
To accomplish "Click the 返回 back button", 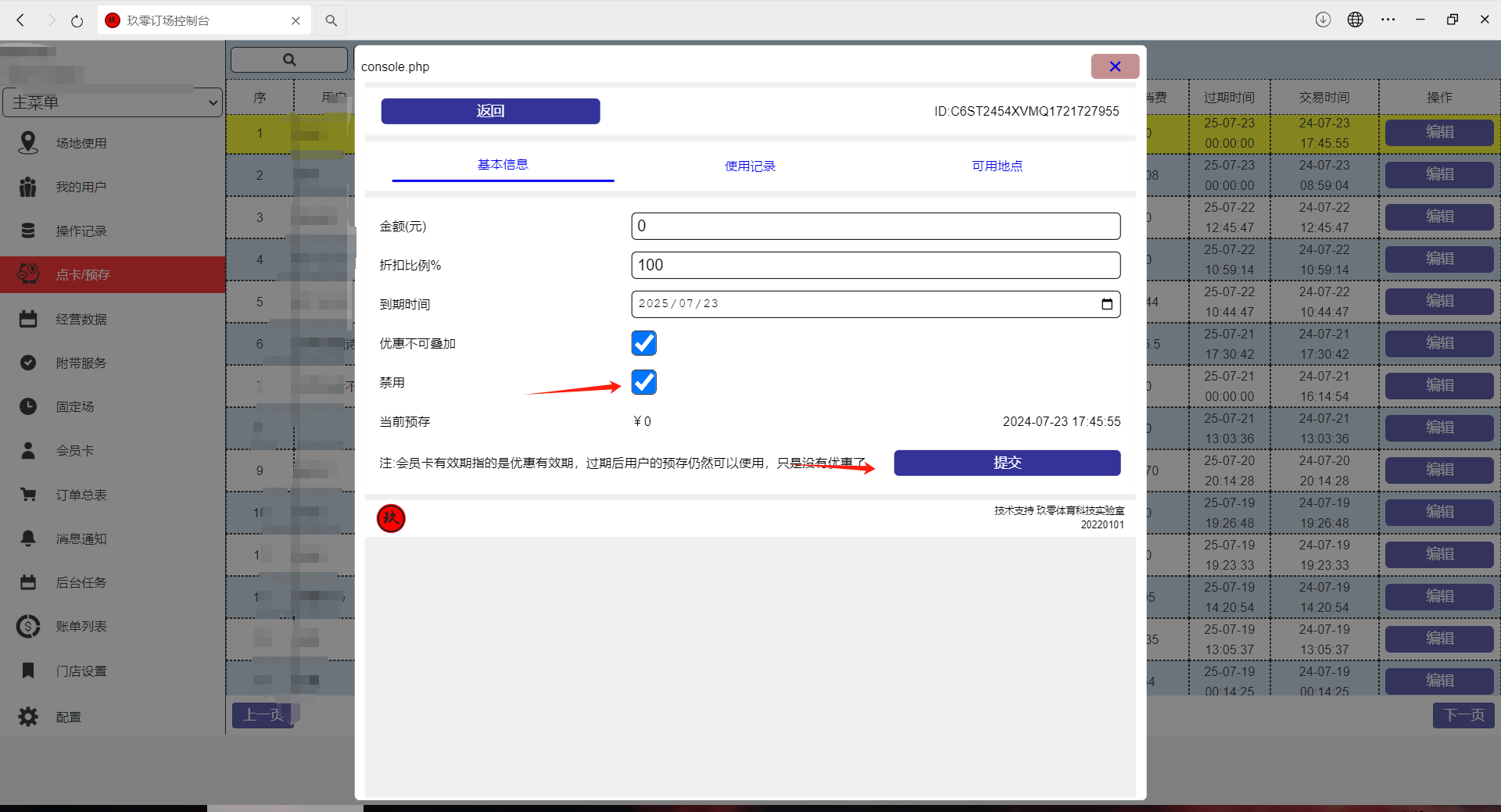I will tap(490, 111).
